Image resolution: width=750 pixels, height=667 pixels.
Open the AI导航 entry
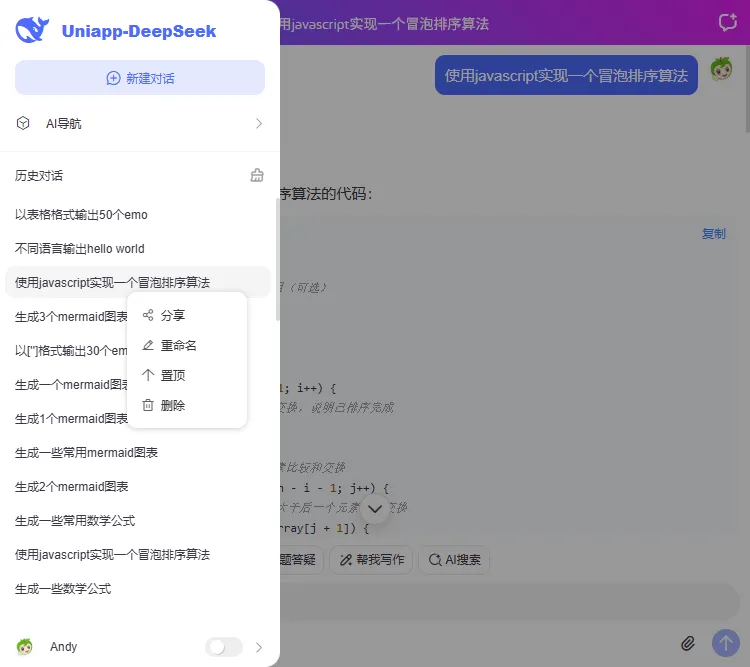pyautogui.click(x=140, y=123)
